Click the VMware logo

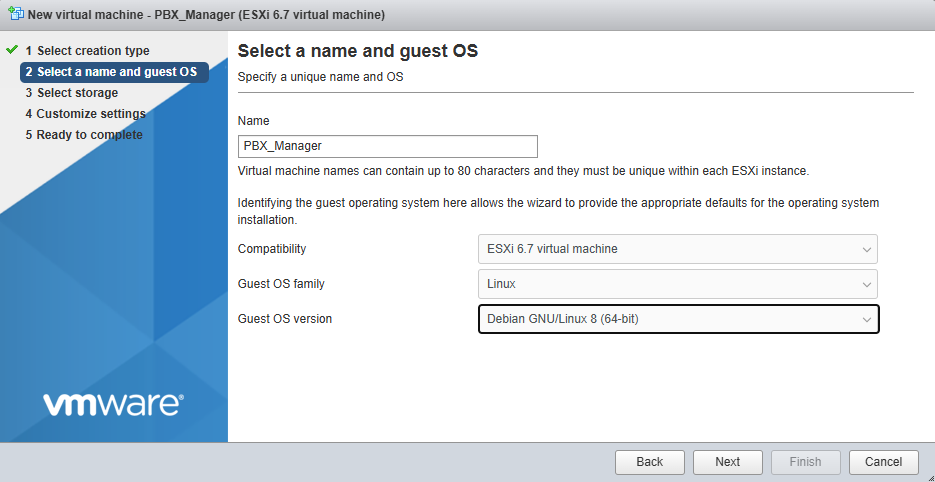[113, 404]
